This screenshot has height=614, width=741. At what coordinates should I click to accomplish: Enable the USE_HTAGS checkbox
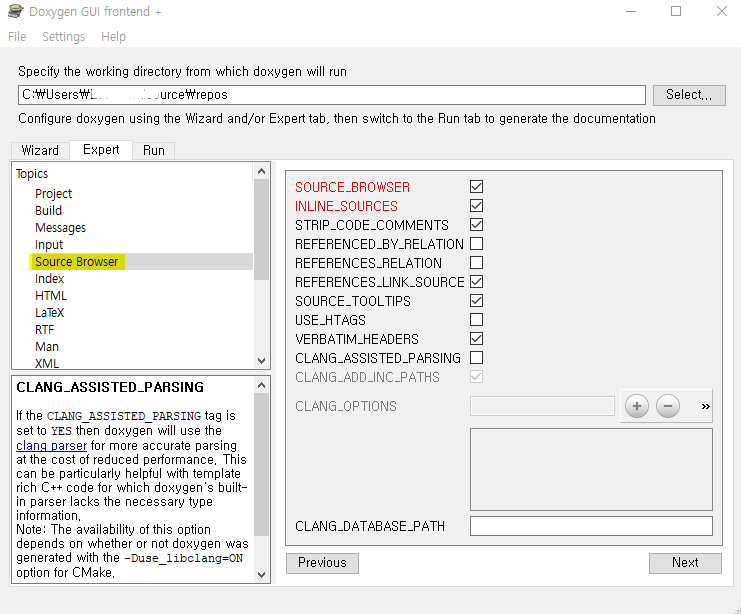pyautogui.click(x=476, y=320)
